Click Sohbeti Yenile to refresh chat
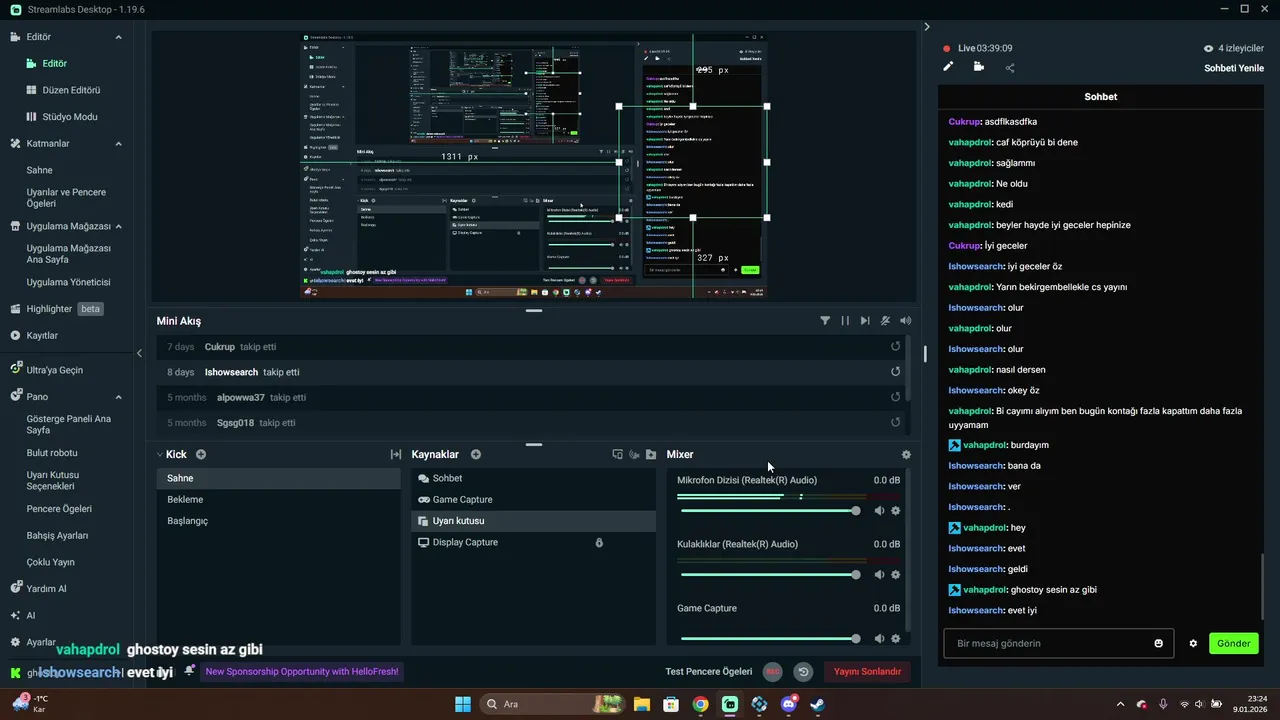 pyautogui.click(x=1234, y=68)
